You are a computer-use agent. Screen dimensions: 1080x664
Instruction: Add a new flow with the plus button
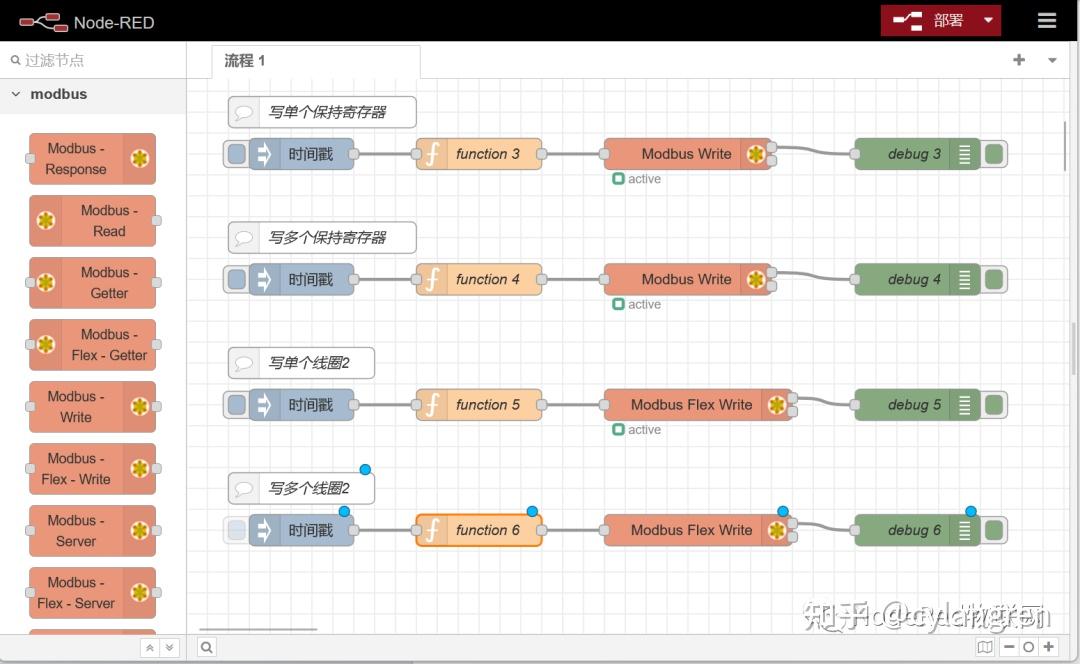[x=1018, y=60]
